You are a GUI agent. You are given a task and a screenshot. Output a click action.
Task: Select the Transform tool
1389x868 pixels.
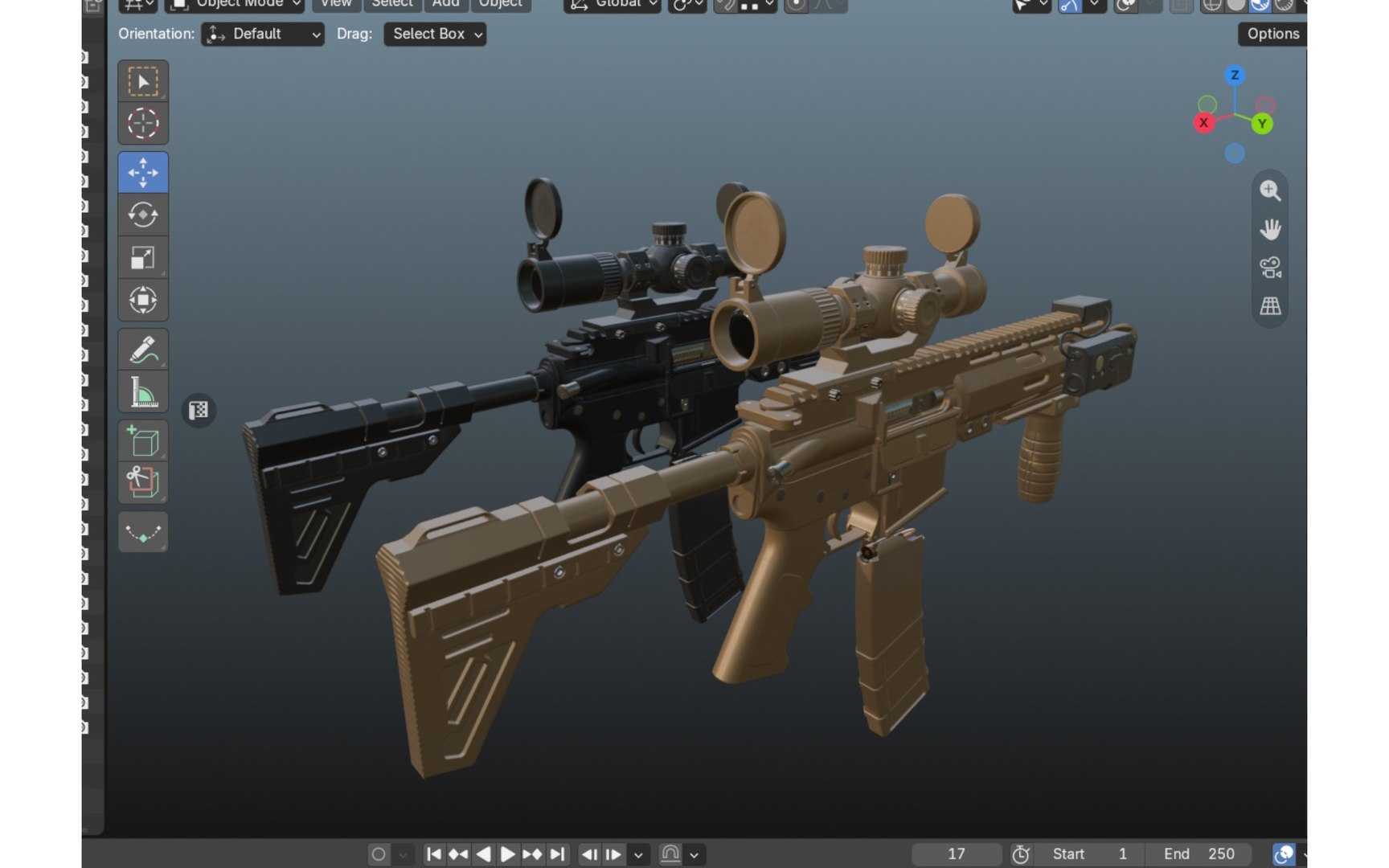click(143, 300)
